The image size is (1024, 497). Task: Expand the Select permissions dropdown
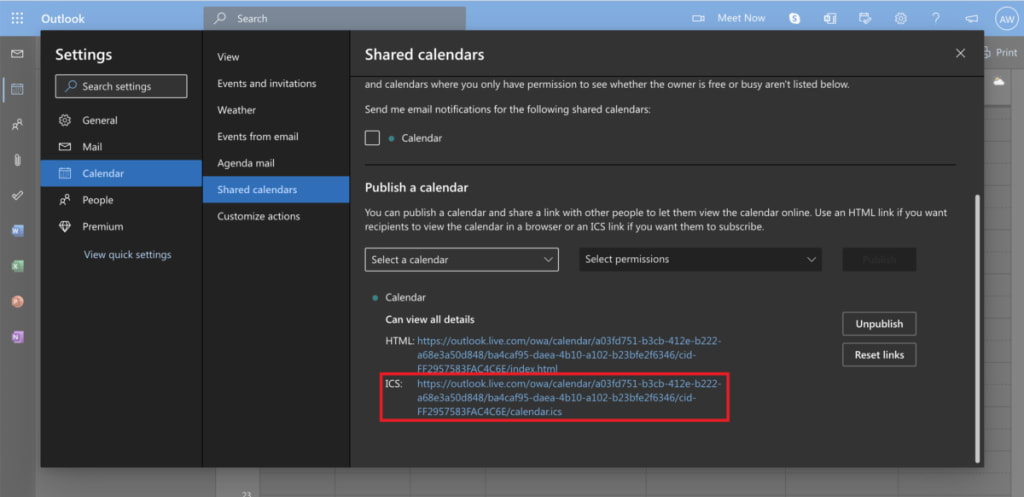pyautogui.click(x=700, y=259)
